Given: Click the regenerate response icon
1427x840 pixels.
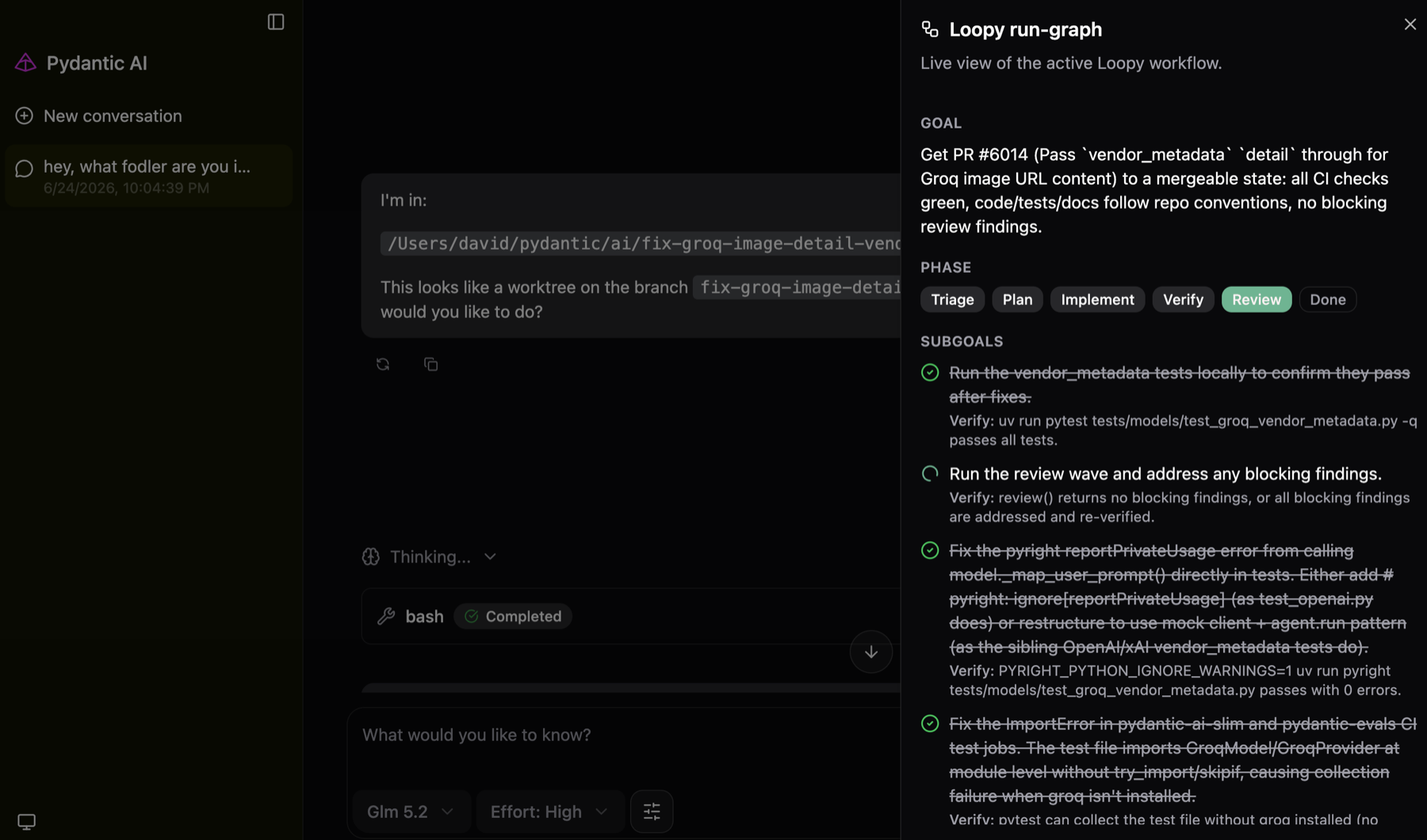Looking at the screenshot, I should [383, 365].
